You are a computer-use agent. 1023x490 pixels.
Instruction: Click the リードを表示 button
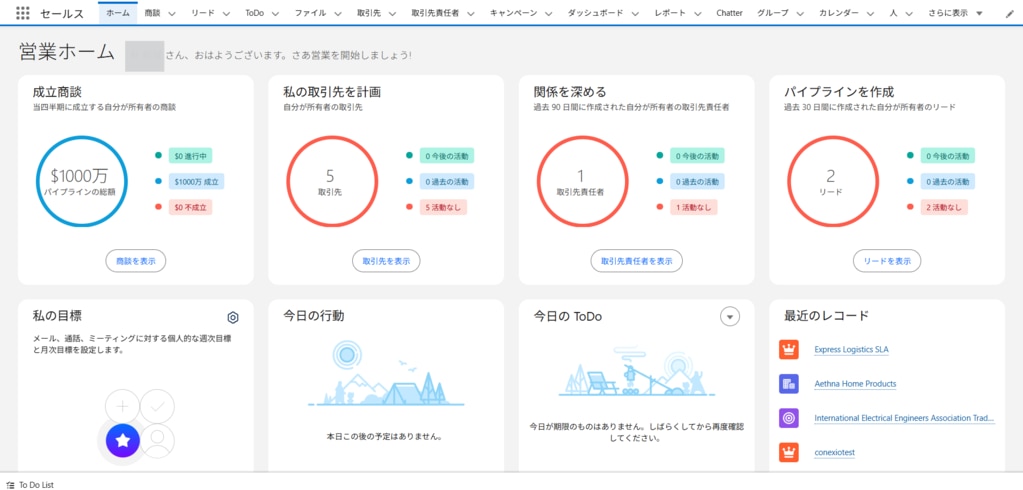pyautogui.click(x=887, y=261)
